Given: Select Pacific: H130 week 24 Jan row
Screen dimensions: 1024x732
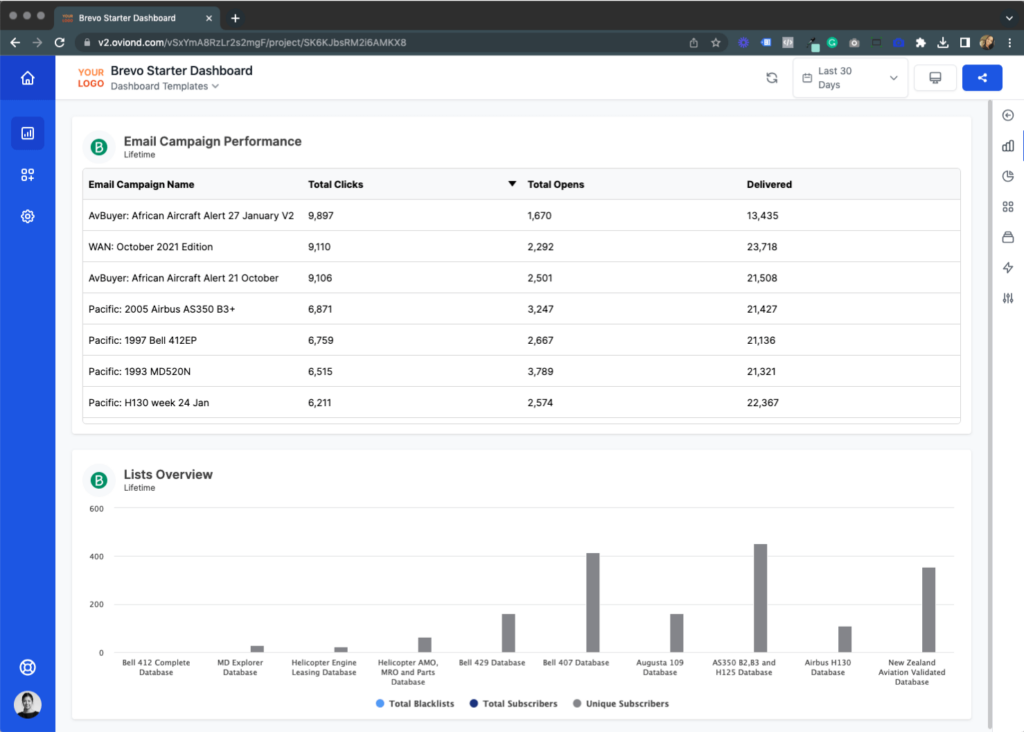Looking at the screenshot, I should tap(521, 403).
